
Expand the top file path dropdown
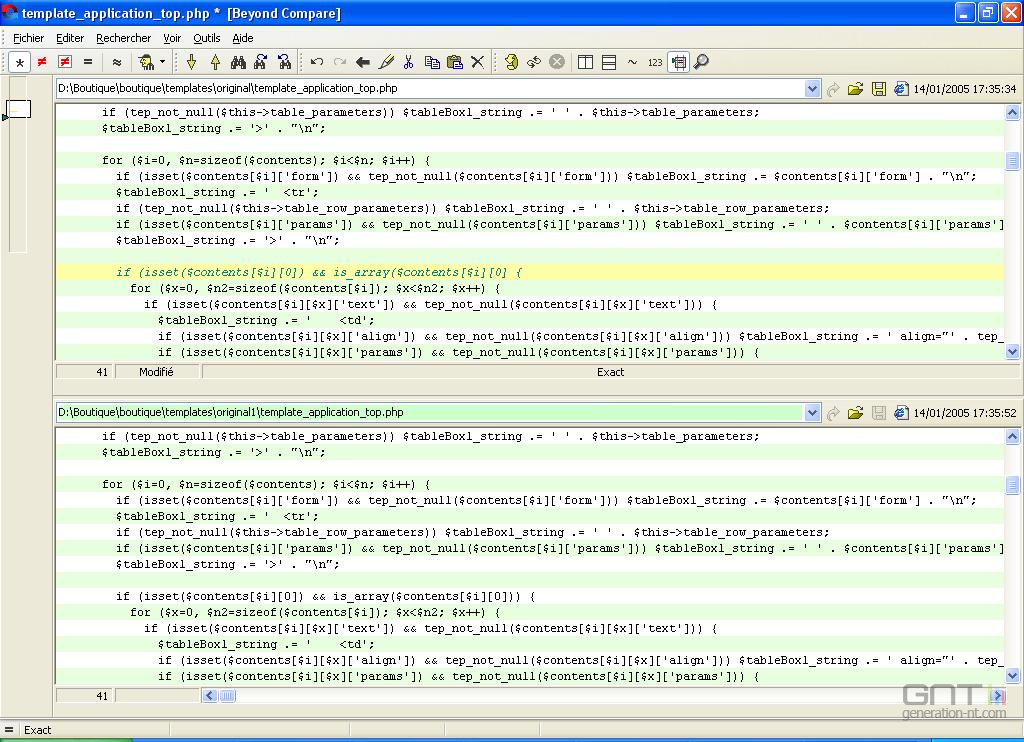click(x=812, y=89)
